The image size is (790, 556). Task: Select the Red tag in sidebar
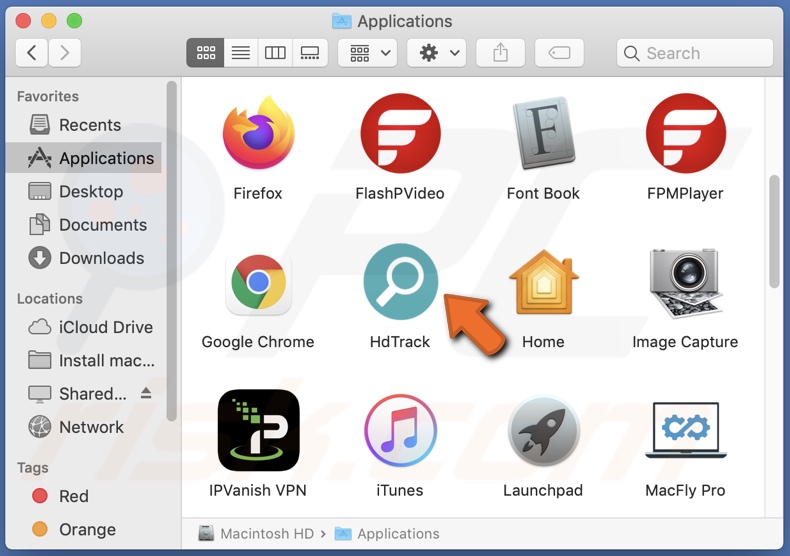(84, 496)
